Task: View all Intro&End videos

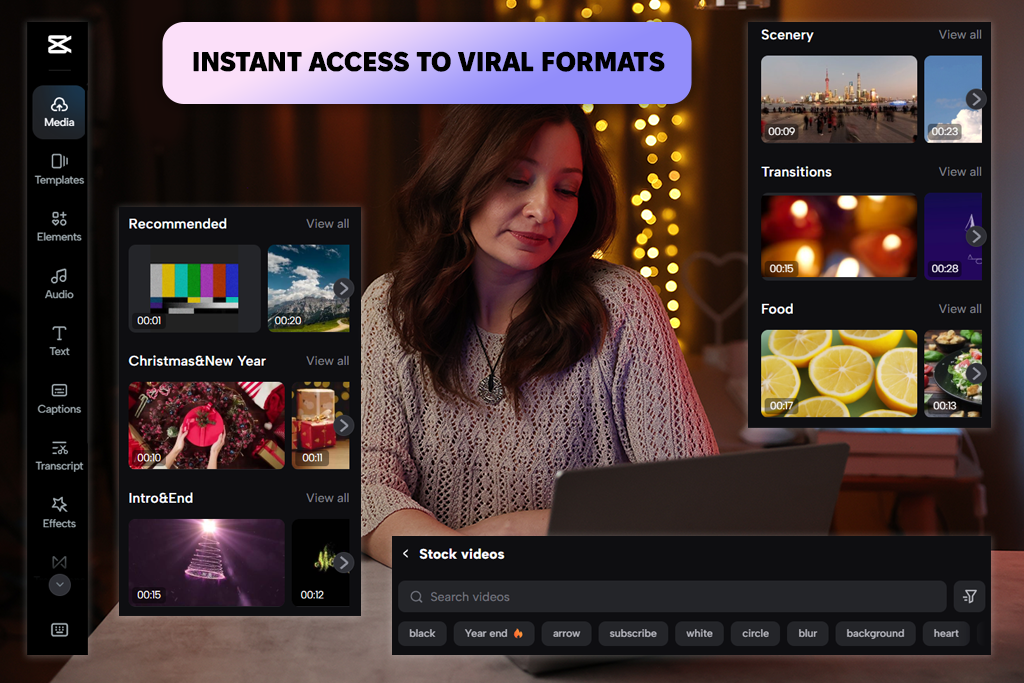Action: coord(328,498)
